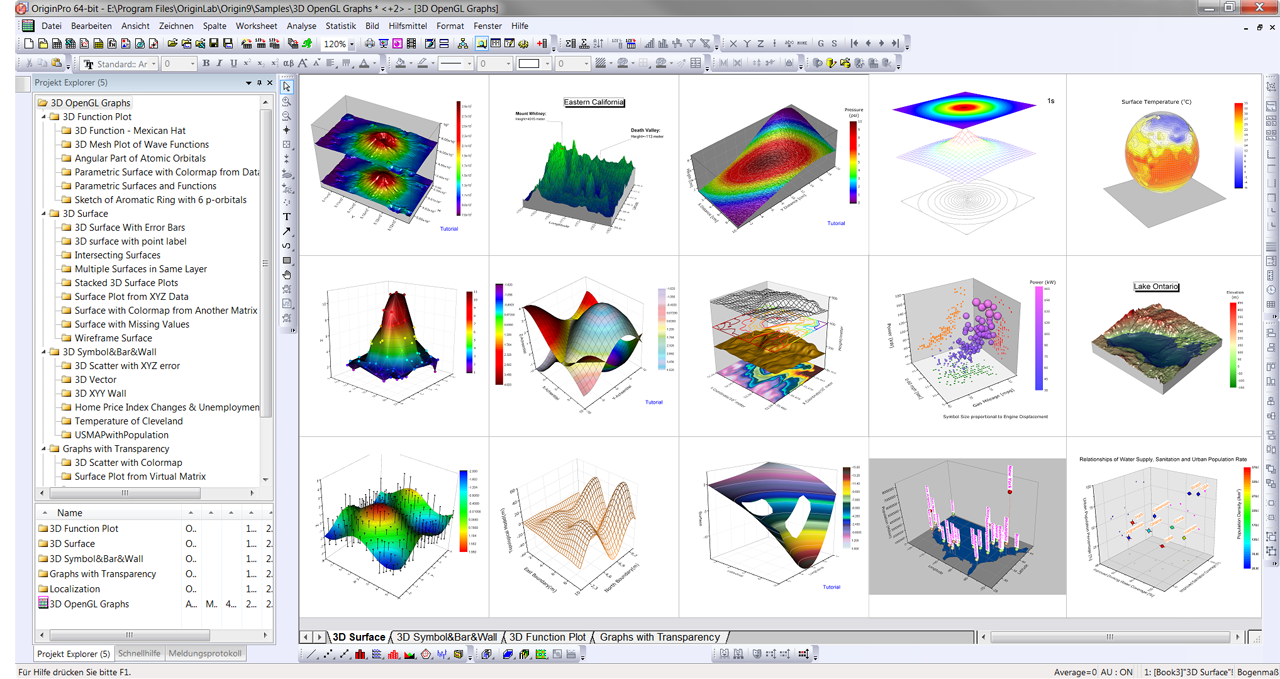
Task: Collapse Graphs with Transparency folder node
Action: [44, 449]
